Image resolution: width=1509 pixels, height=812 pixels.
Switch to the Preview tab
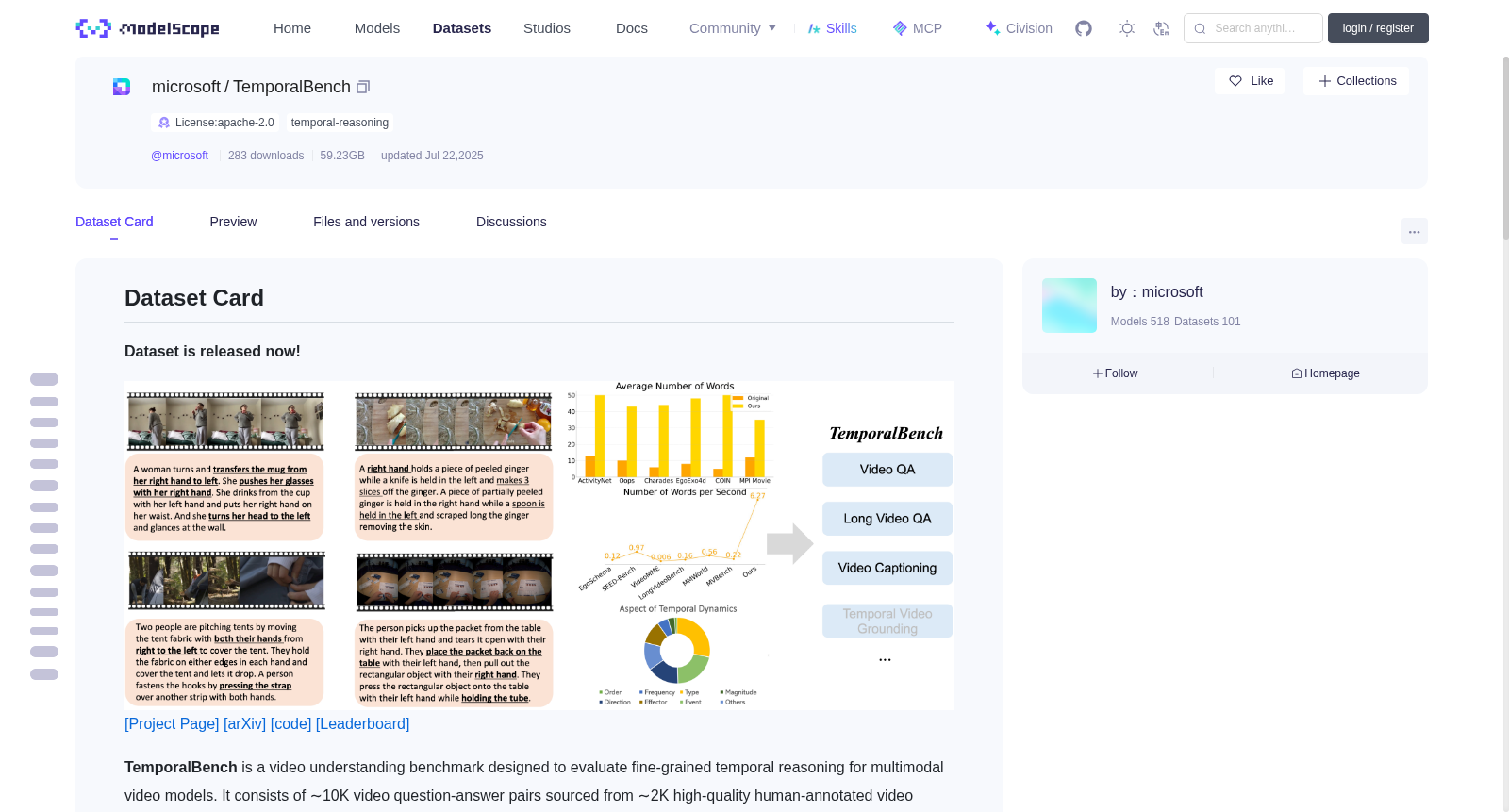233,222
